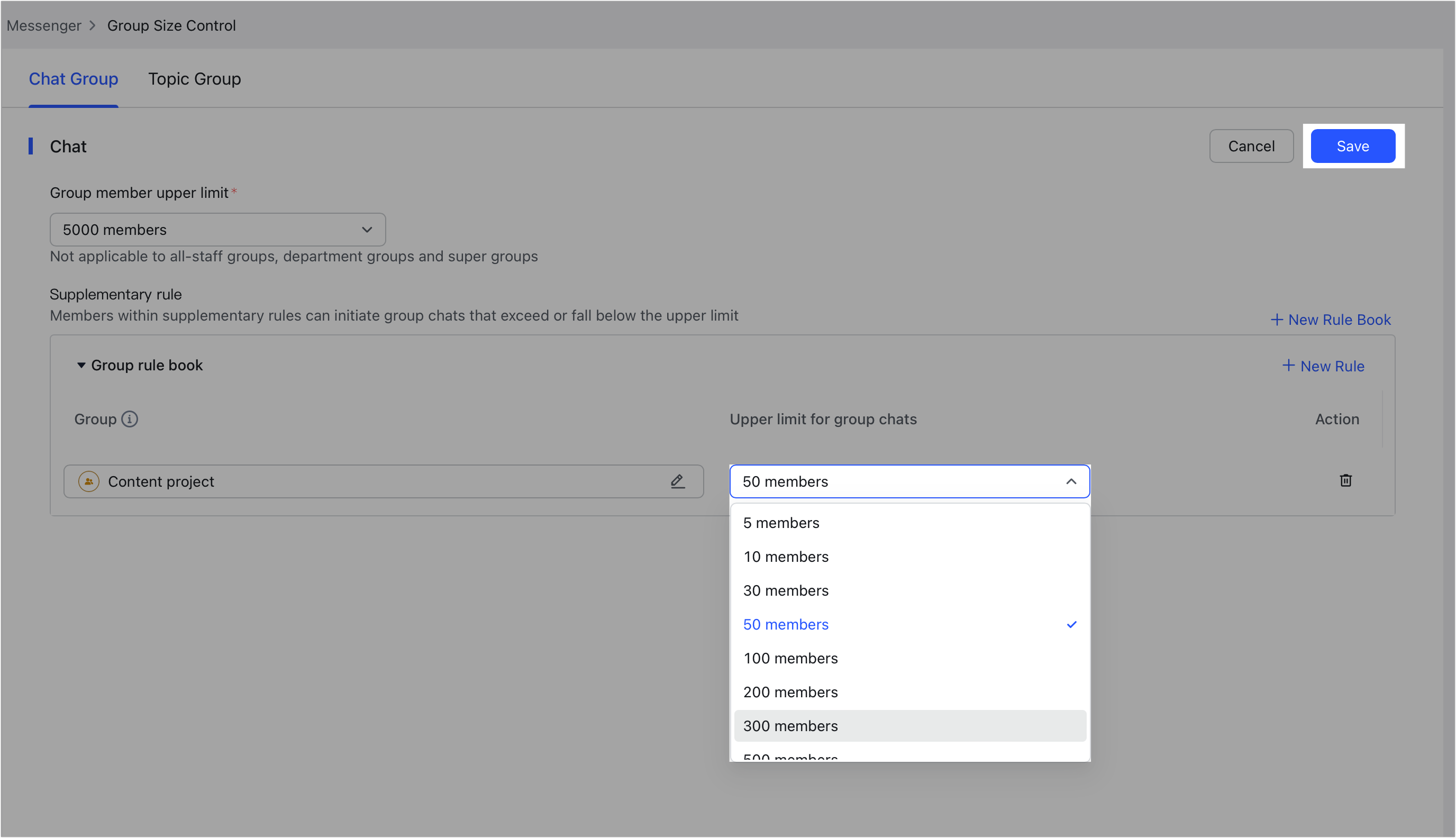Viewport: 1456px width, 838px height.
Task: Edit Content project using the pencil icon
Action: (x=678, y=481)
